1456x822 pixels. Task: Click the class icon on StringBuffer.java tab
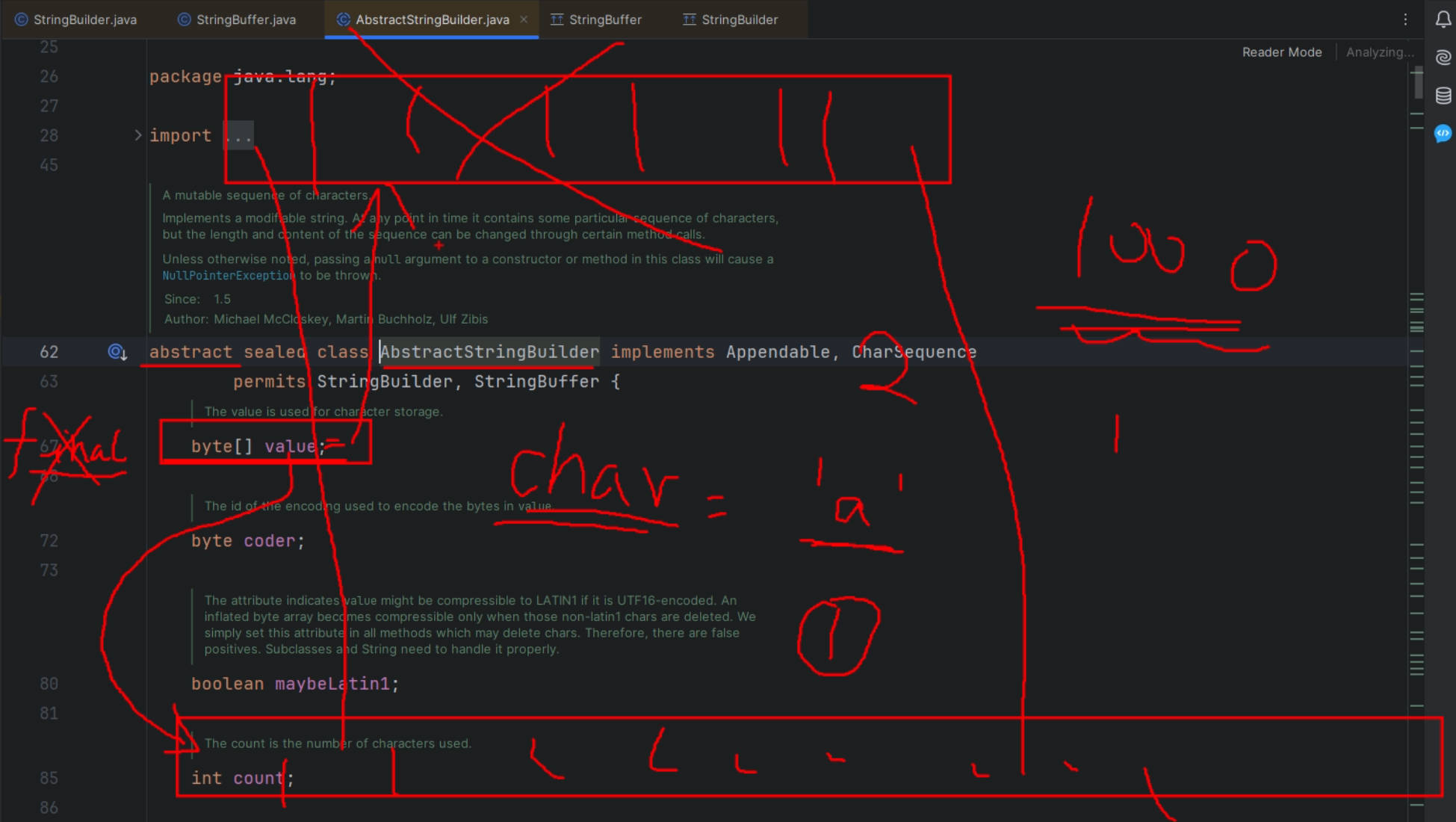coord(183,19)
